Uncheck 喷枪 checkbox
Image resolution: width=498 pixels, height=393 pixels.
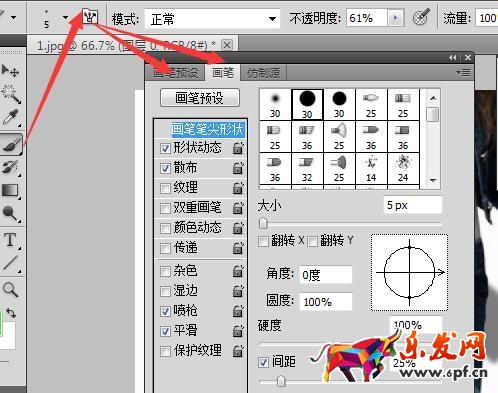[x=165, y=311]
